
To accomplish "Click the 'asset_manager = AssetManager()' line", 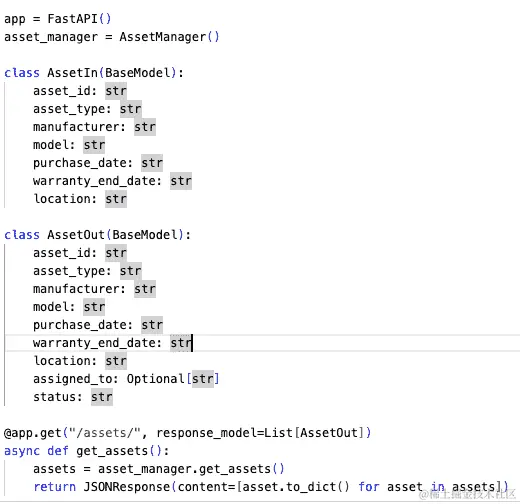I will pos(112,37).
